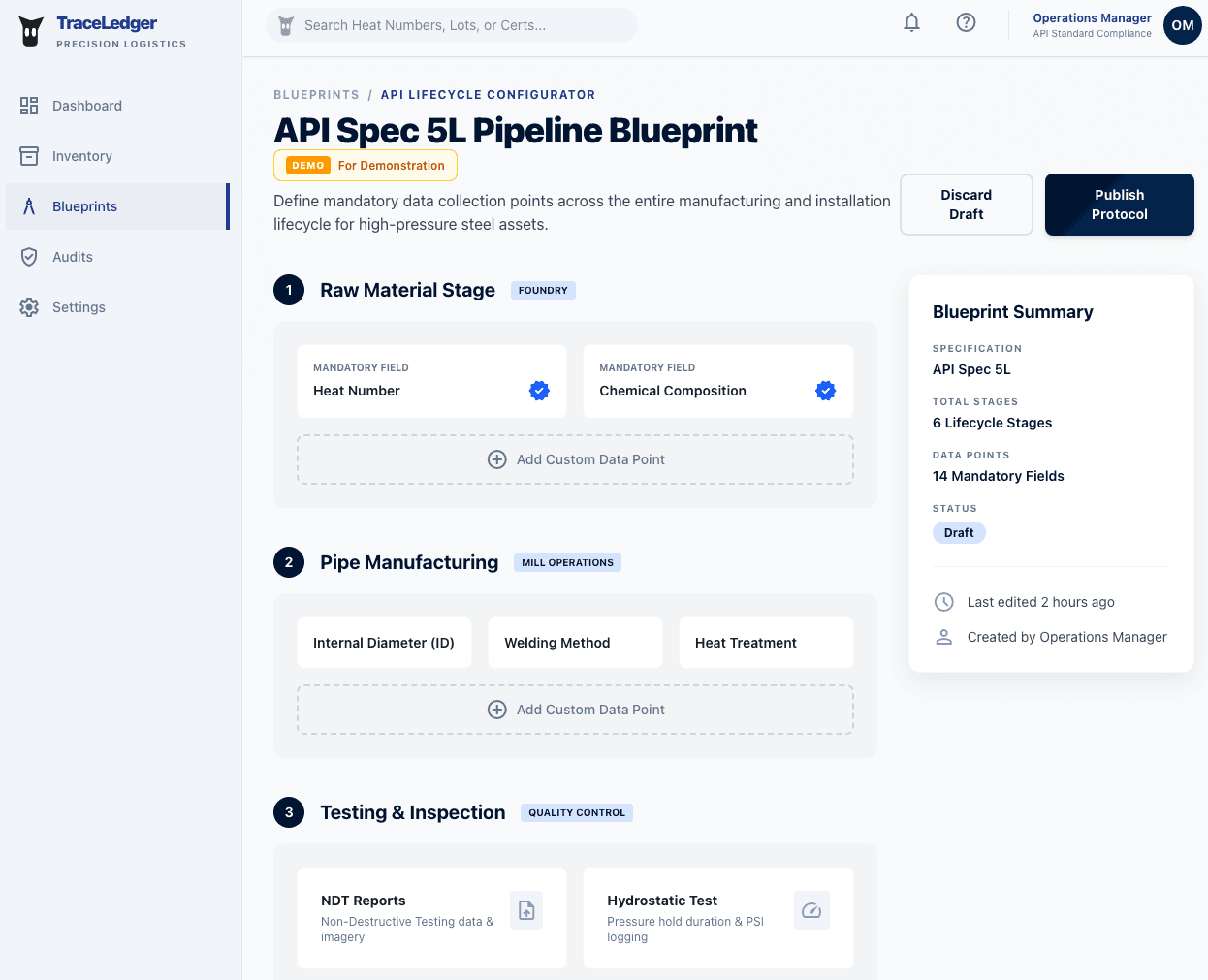Image resolution: width=1208 pixels, height=980 pixels.
Task: Add Custom Data Point to Raw Material Stage
Action: (575, 459)
